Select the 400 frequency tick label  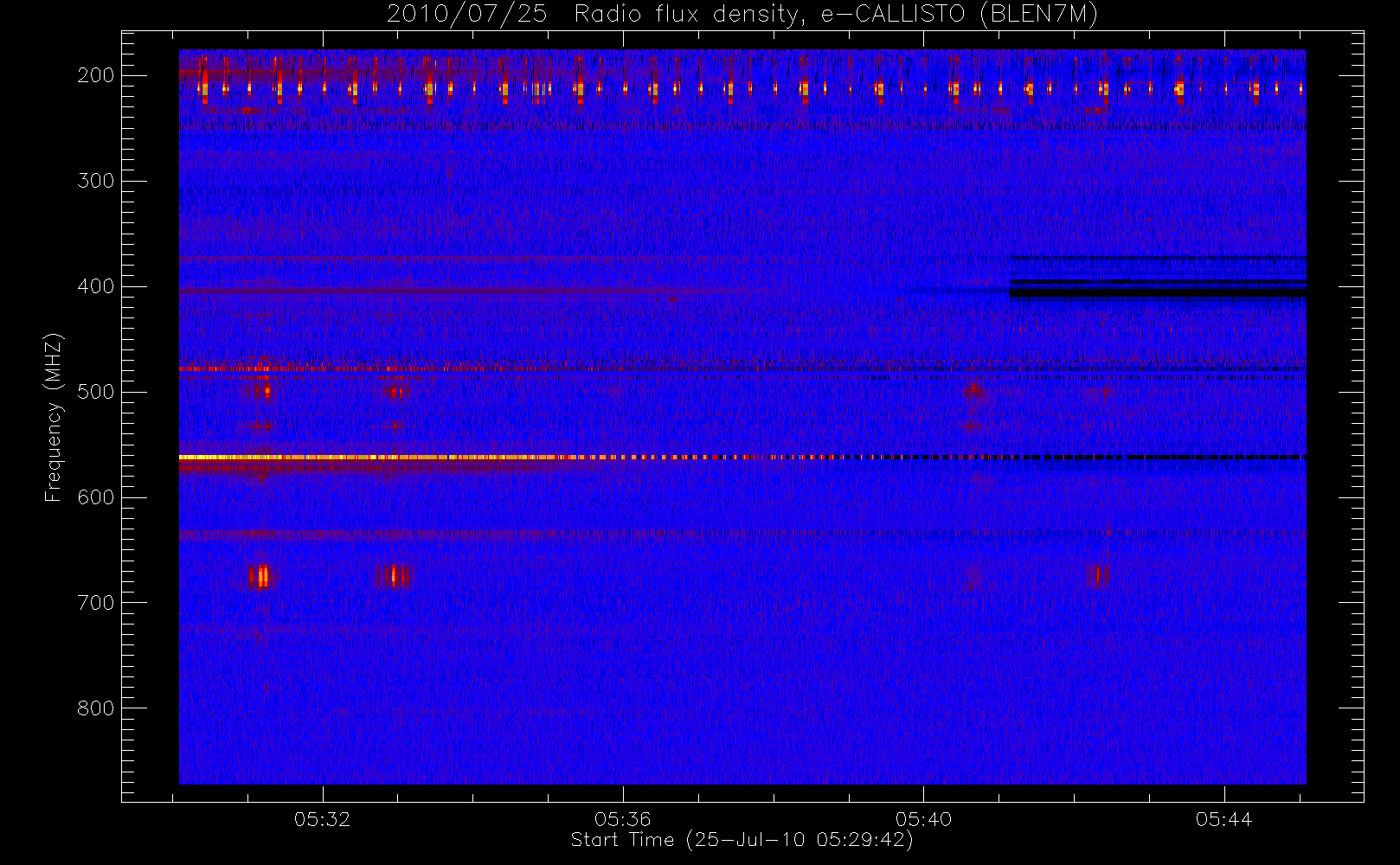pos(96,286)
